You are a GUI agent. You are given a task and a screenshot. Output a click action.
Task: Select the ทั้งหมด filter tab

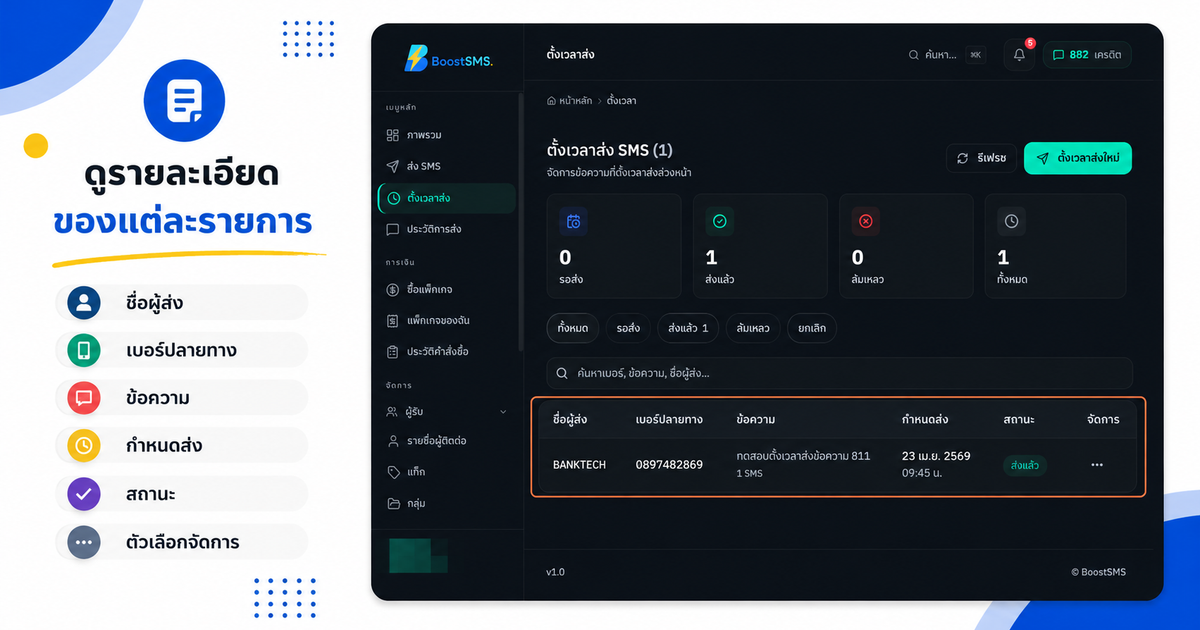tap(573, 328)
